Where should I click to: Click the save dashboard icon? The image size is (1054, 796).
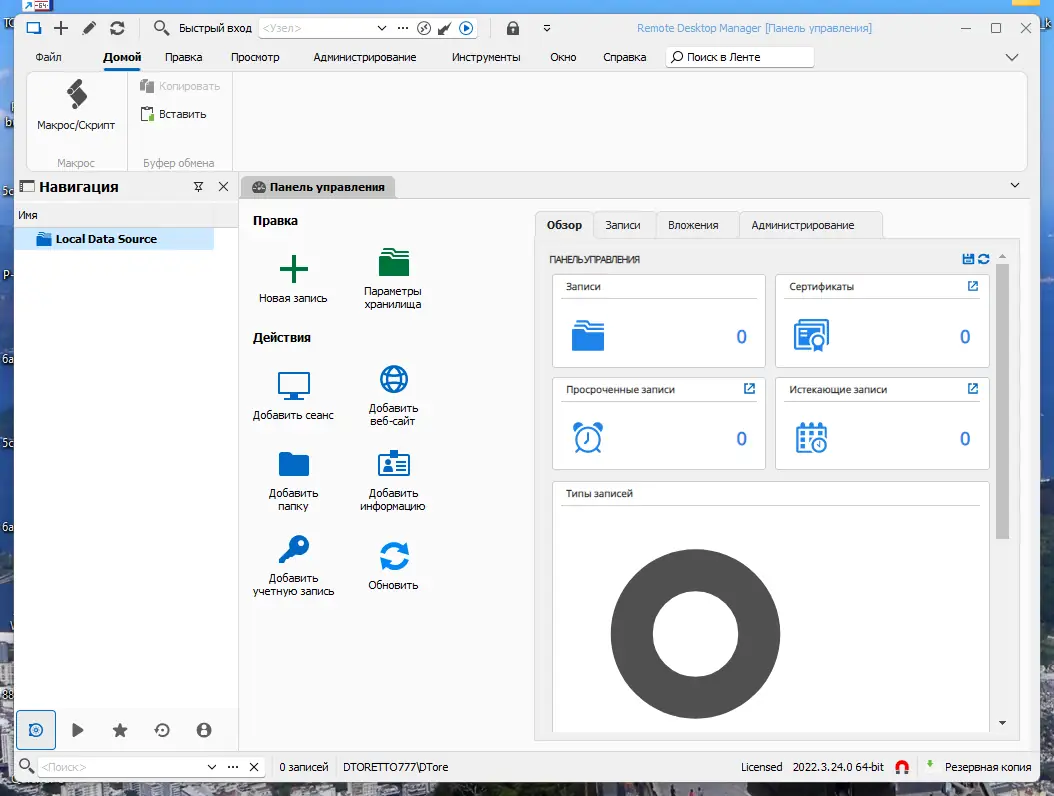click(968, 259)
